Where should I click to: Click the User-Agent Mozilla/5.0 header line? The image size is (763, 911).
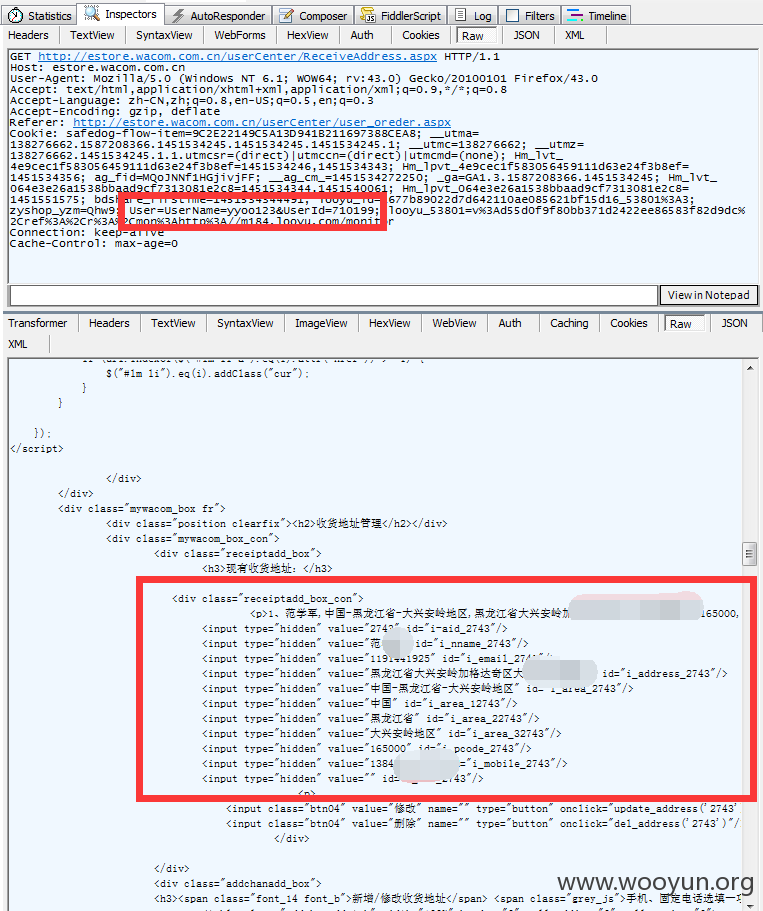pyautogui.click(x=304, y=78)
